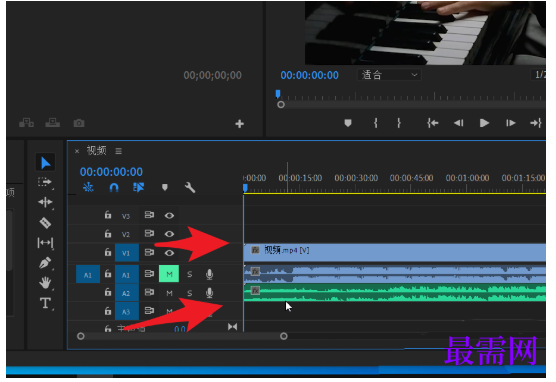The height and width of the screenshot is (382, 556).
Task: Step back one frame
Action: click(458, 123)
